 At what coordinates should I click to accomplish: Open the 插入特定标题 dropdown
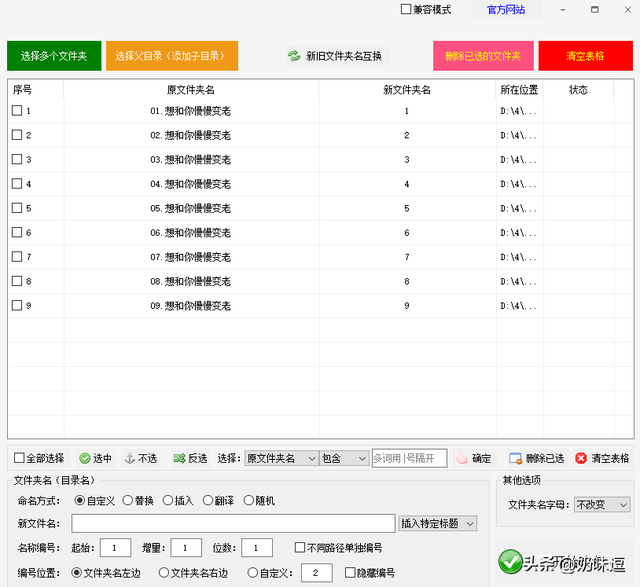[438, 523]
